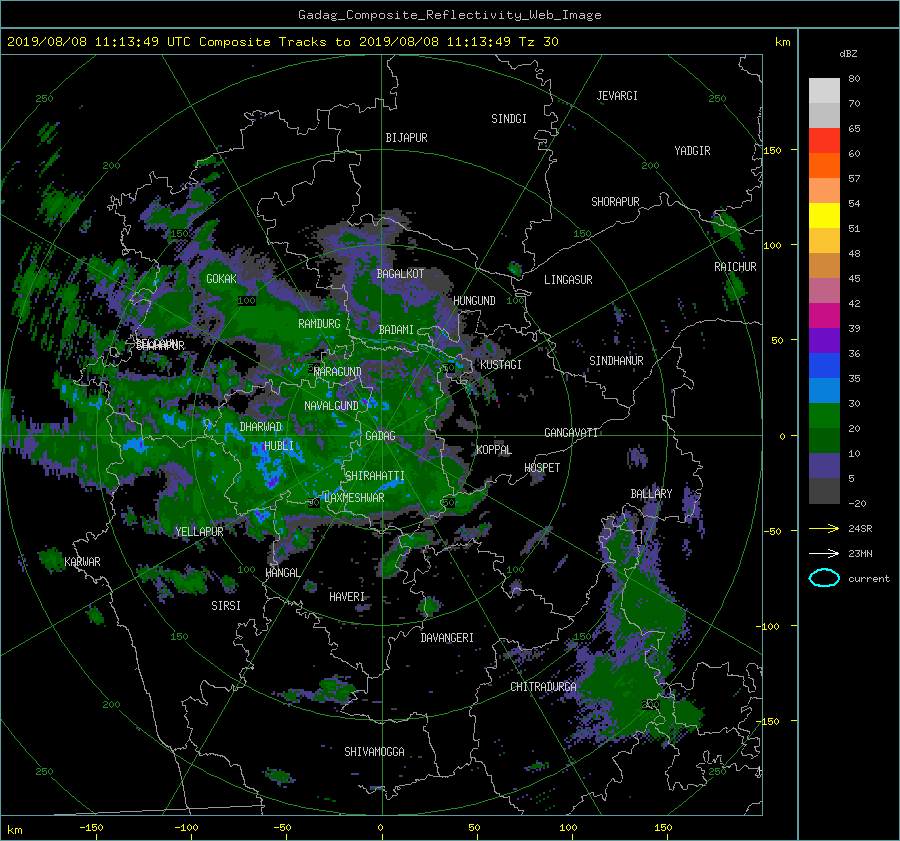
Task: Click the GOKAK city label
Action: [222, 278]
